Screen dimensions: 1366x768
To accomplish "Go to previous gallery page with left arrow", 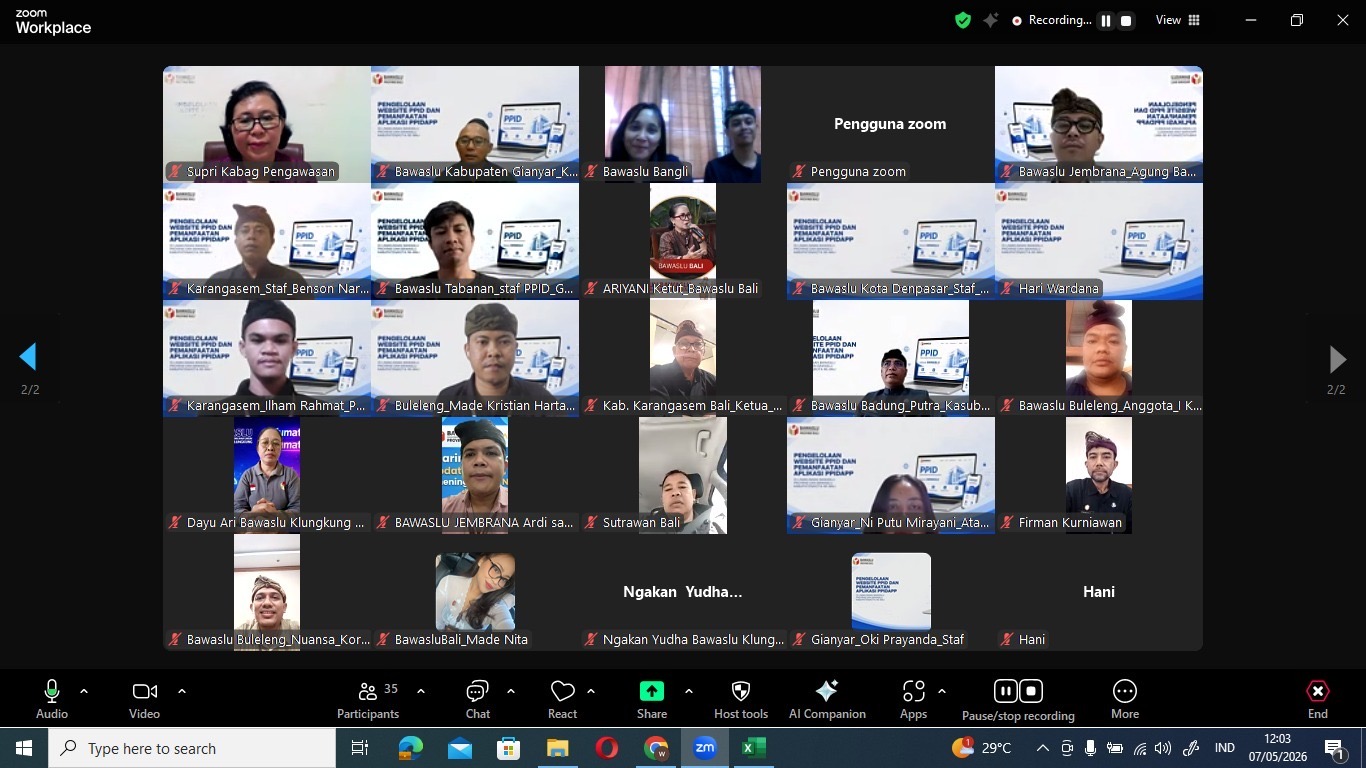I will point(28,357).
